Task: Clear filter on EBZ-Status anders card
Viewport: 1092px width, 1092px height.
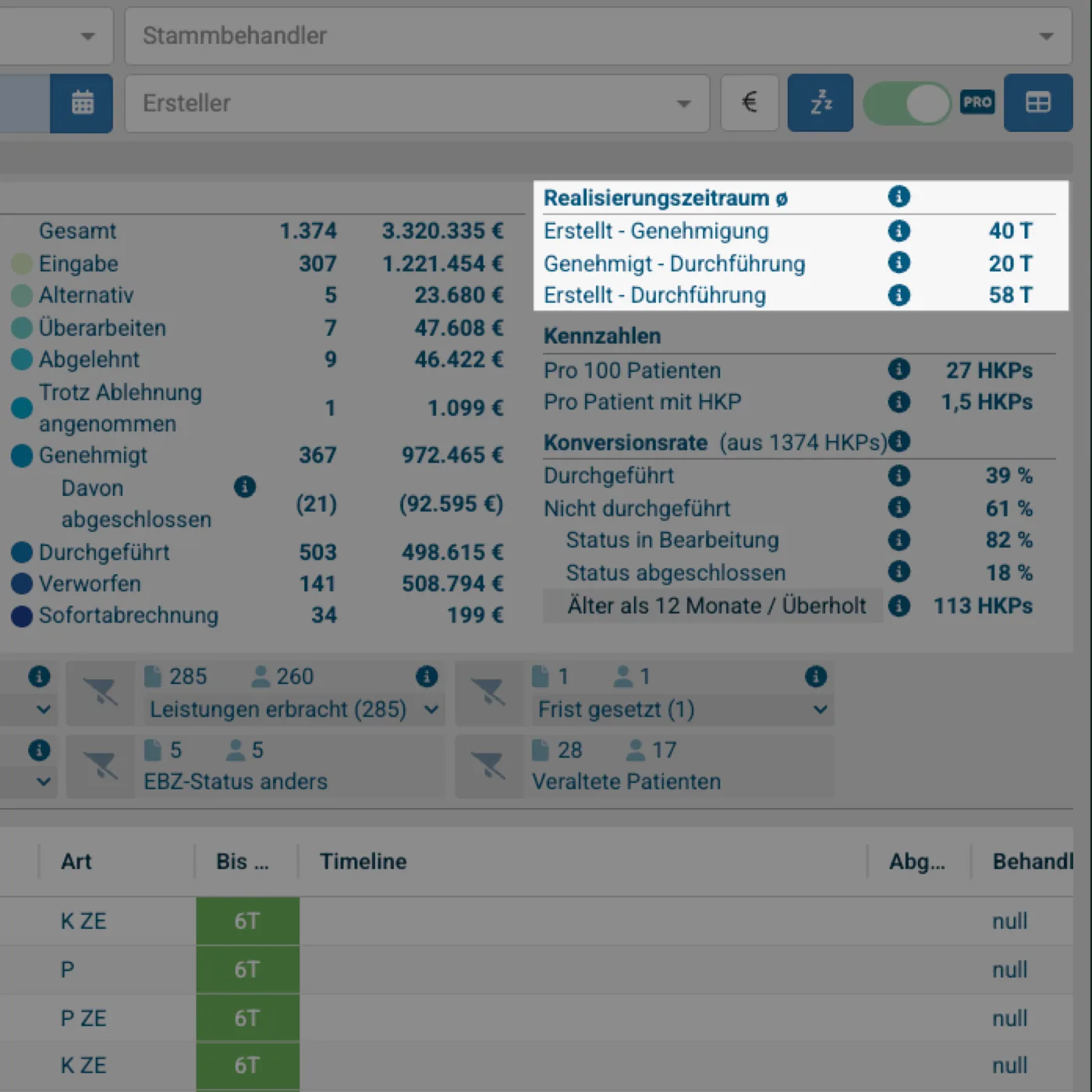Action: coord(101,766)
